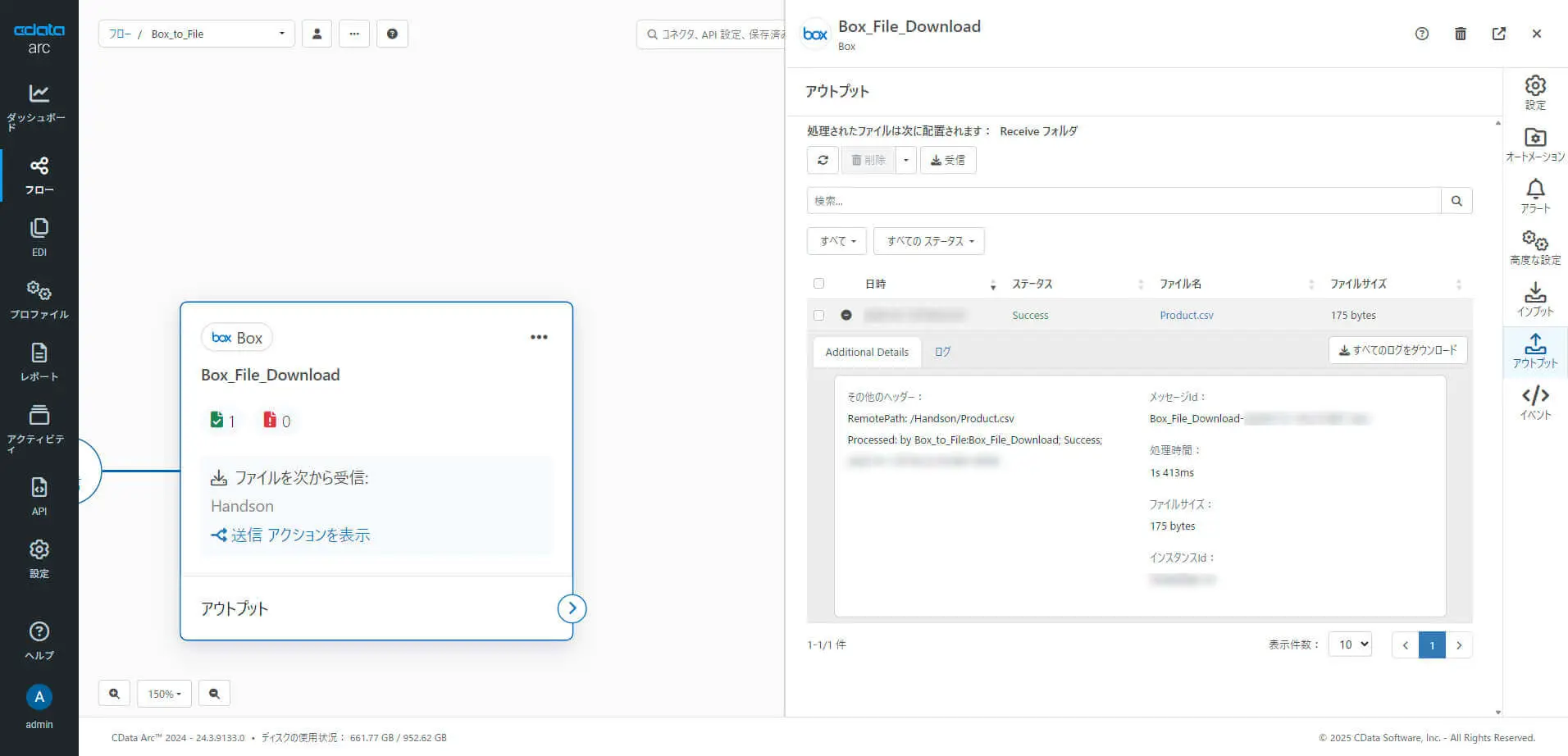Go to the Flow section in the sidebar

(39, 175)
